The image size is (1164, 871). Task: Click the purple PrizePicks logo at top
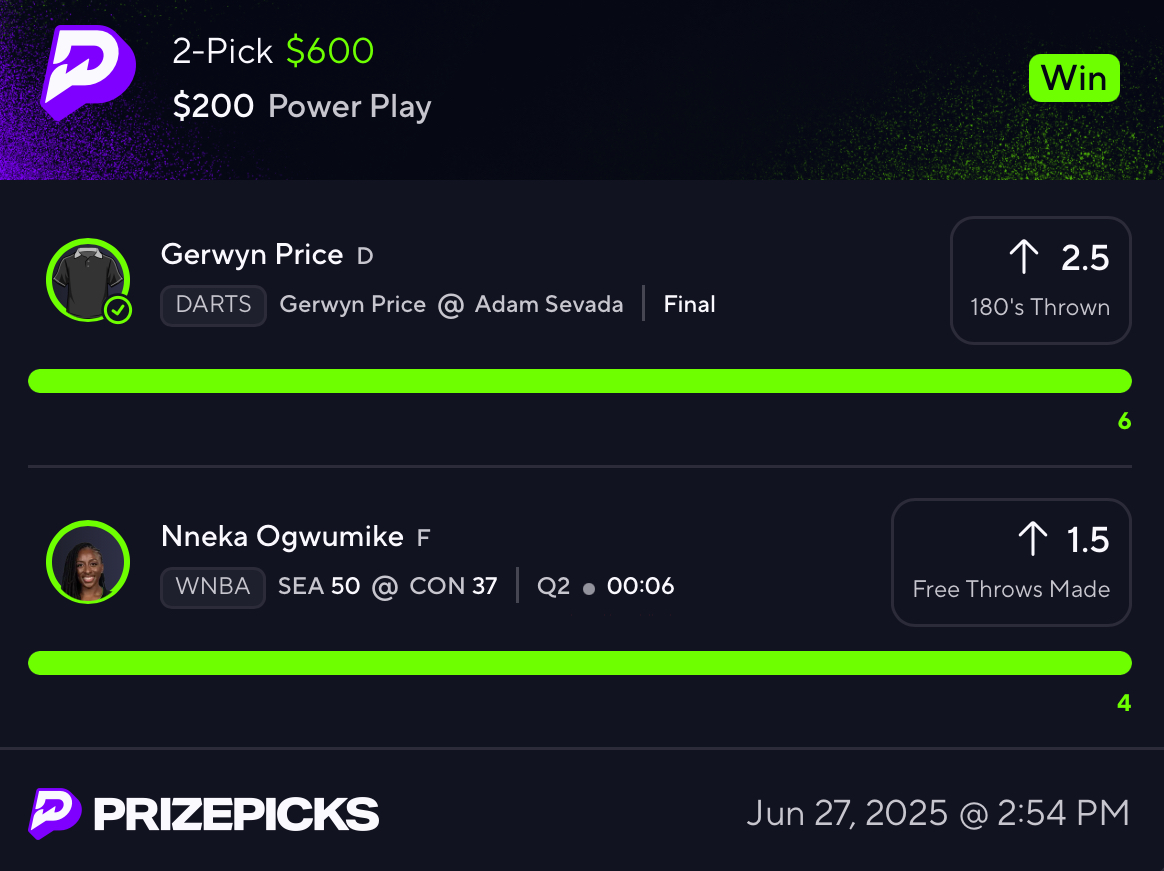(x=88, y=73)
